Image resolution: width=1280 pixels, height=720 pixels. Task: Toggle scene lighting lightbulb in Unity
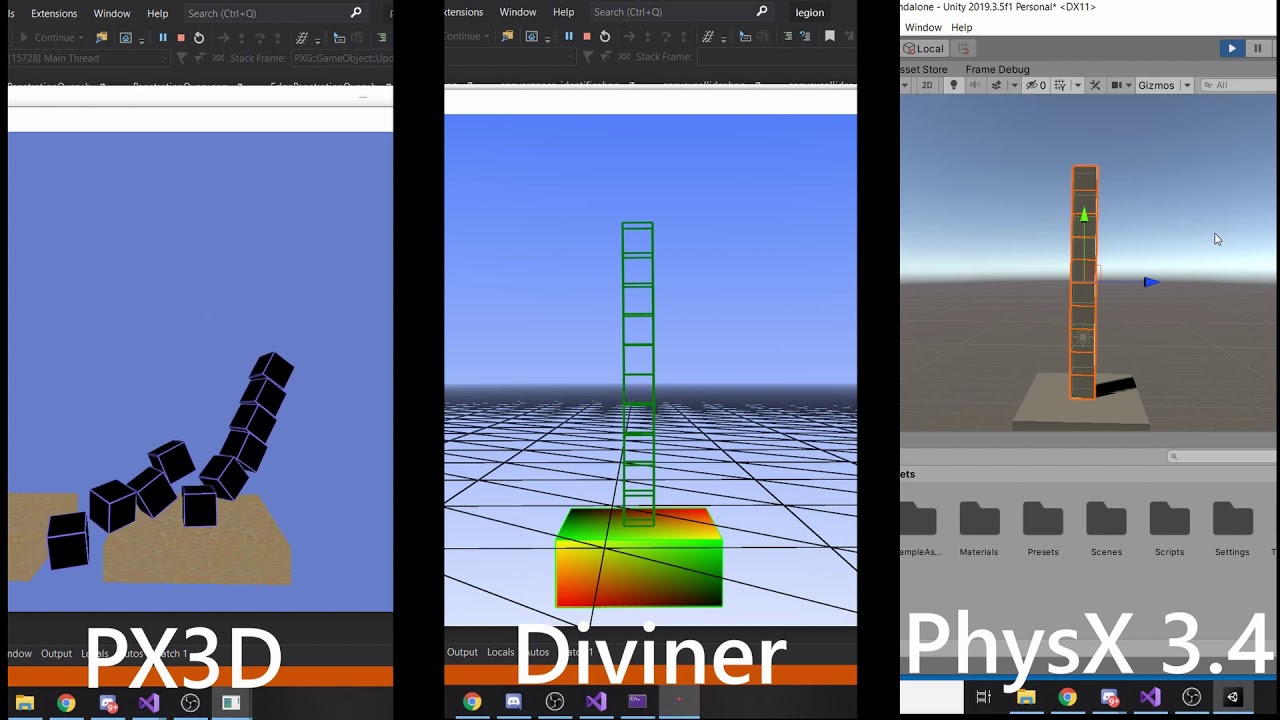click(x=953, y=85)
